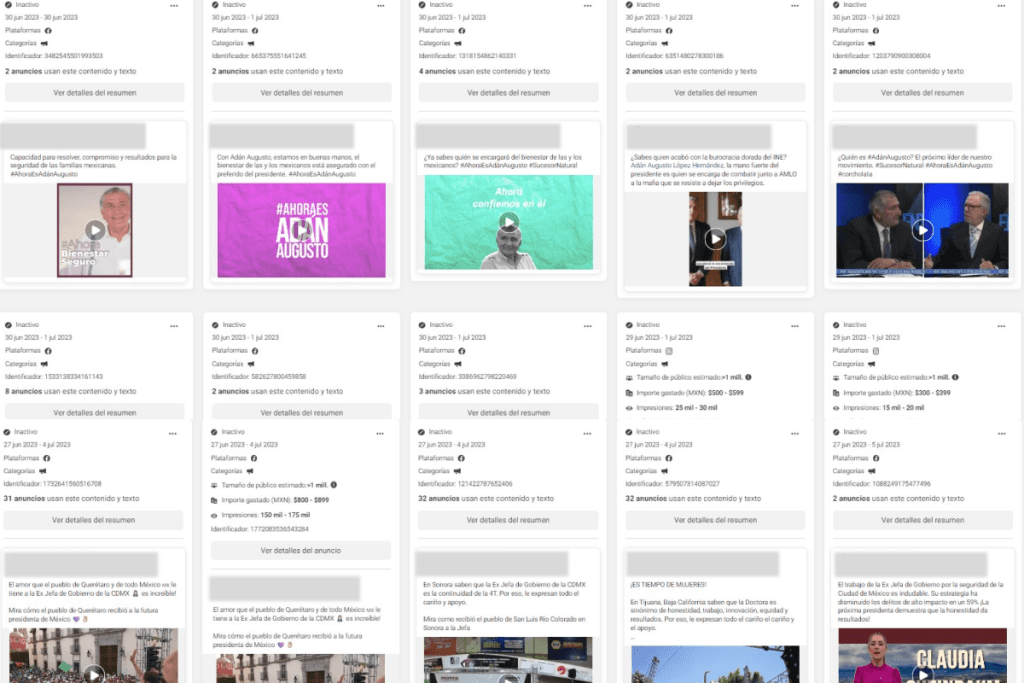Viewport: 1024px width, 683px height.
Task: Open three-dot menu on ad 1088249175477496
Action: 1001,432
